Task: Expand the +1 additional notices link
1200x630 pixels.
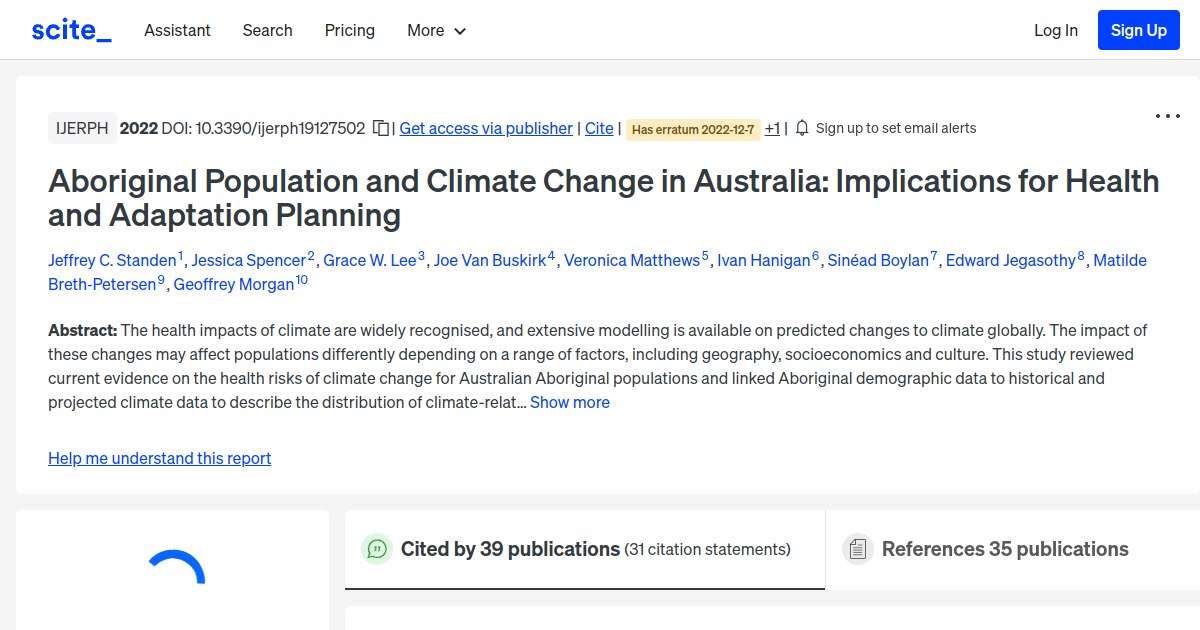Action: coord(771,128)
